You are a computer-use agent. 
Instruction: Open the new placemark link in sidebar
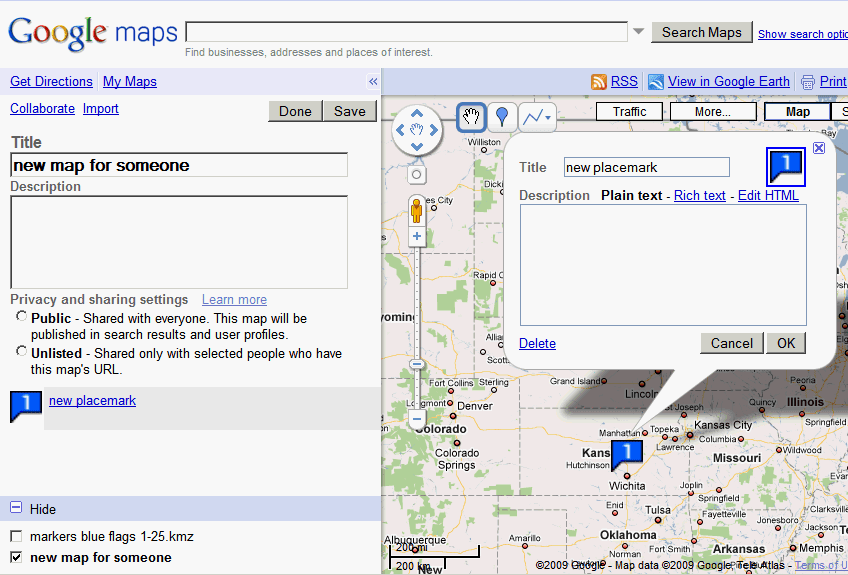(x=92, y=401)
